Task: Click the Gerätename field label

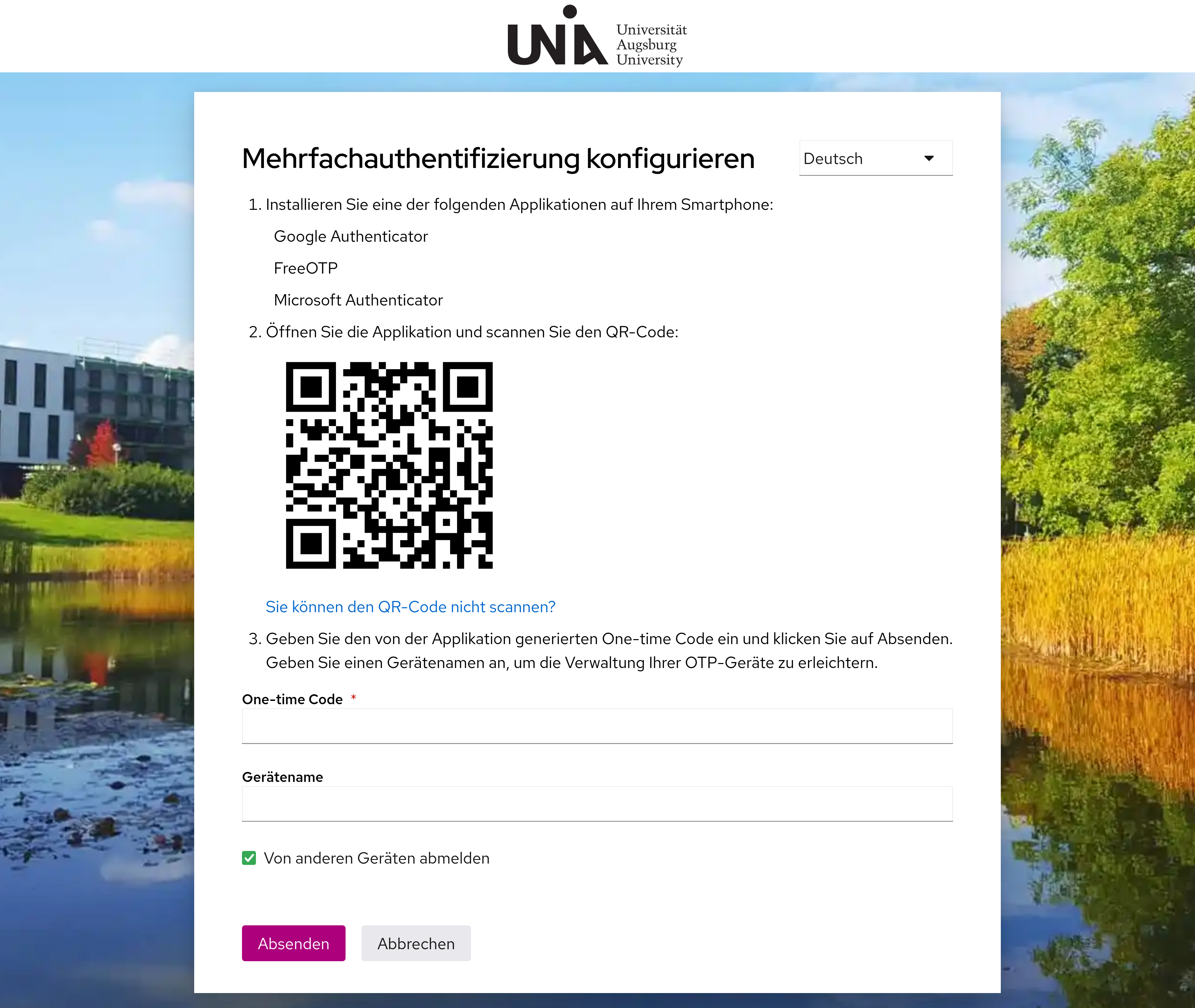Action: 282,777
